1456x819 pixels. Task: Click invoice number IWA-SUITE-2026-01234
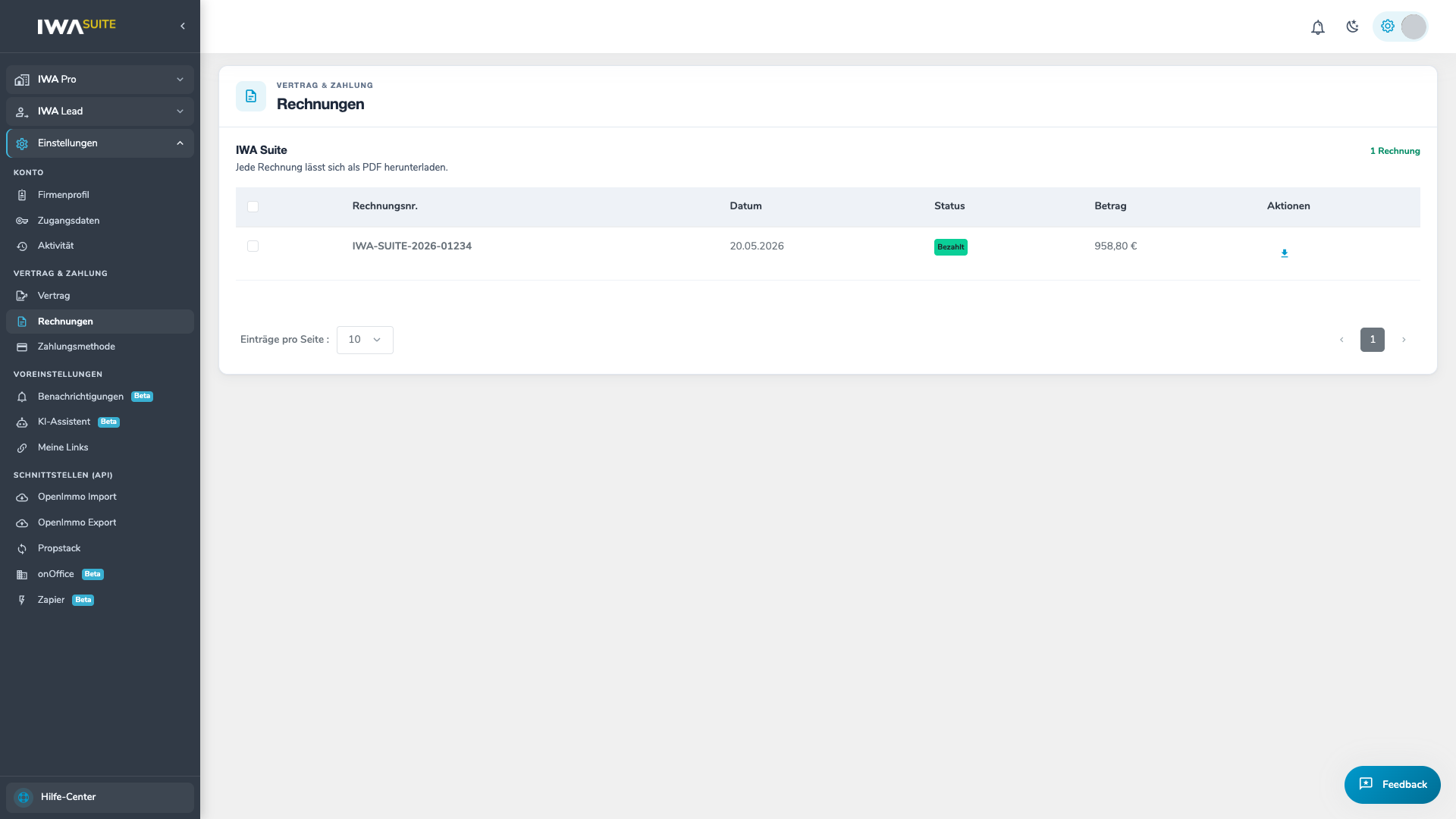(412, 246)
